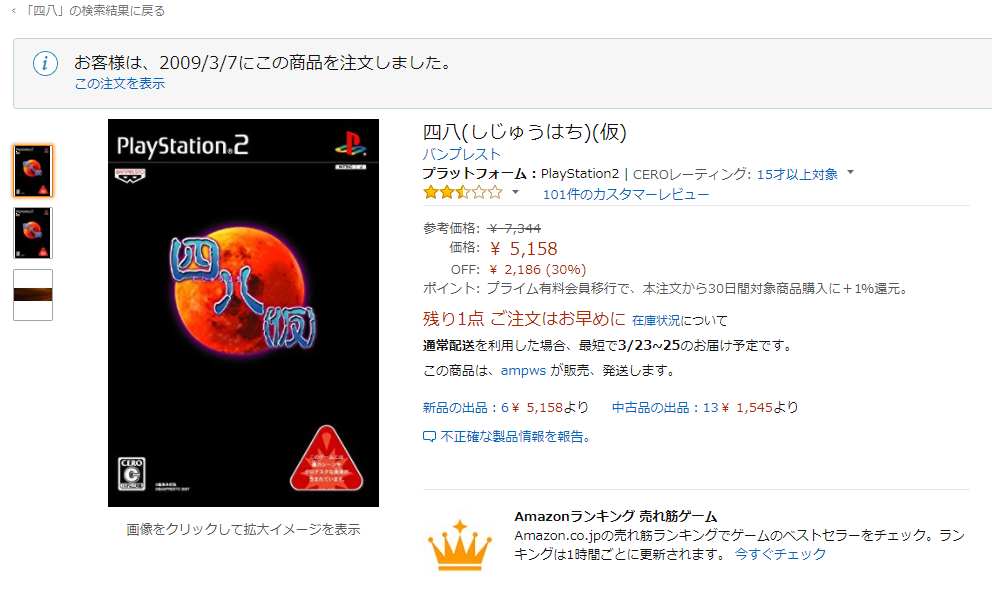Open 101件のカスタマーレビュー reviews

point(626,194)
